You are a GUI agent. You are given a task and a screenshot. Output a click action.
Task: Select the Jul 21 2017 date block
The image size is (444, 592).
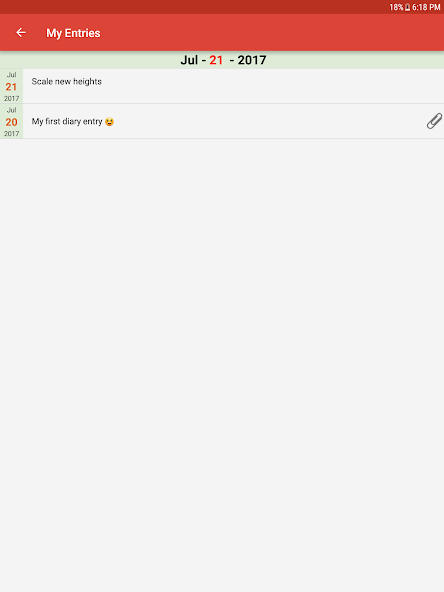11,86
